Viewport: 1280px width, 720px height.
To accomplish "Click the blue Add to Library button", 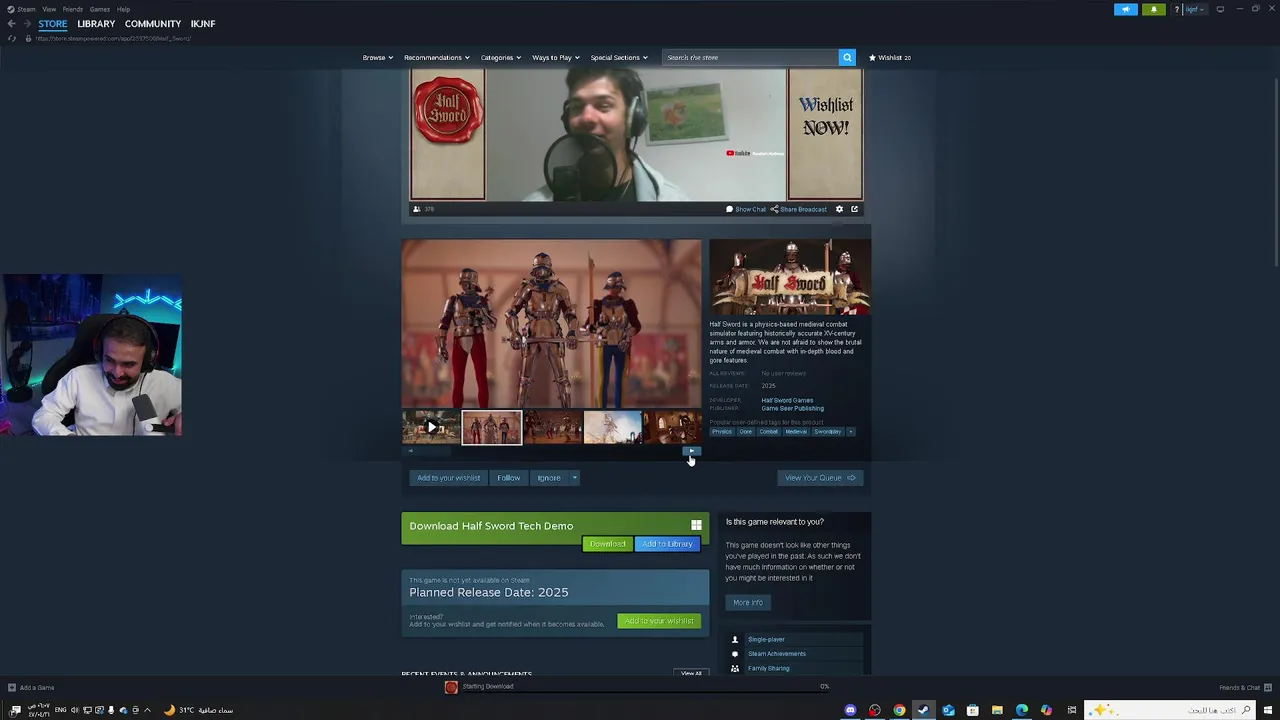I will coord(667,544).
